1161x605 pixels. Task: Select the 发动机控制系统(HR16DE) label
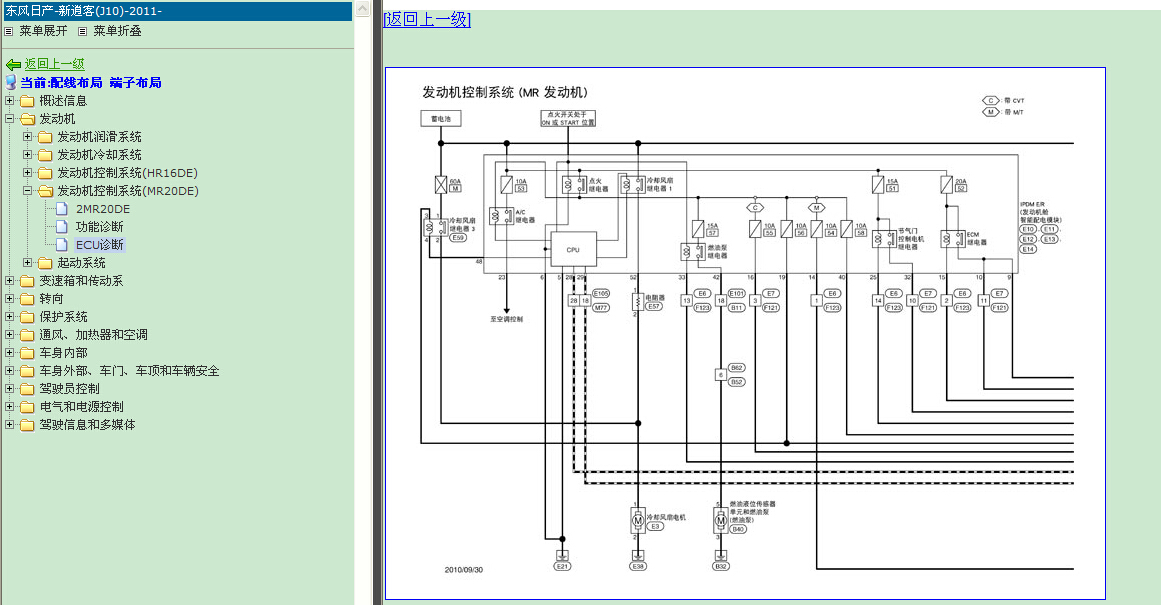click(127, 173)
